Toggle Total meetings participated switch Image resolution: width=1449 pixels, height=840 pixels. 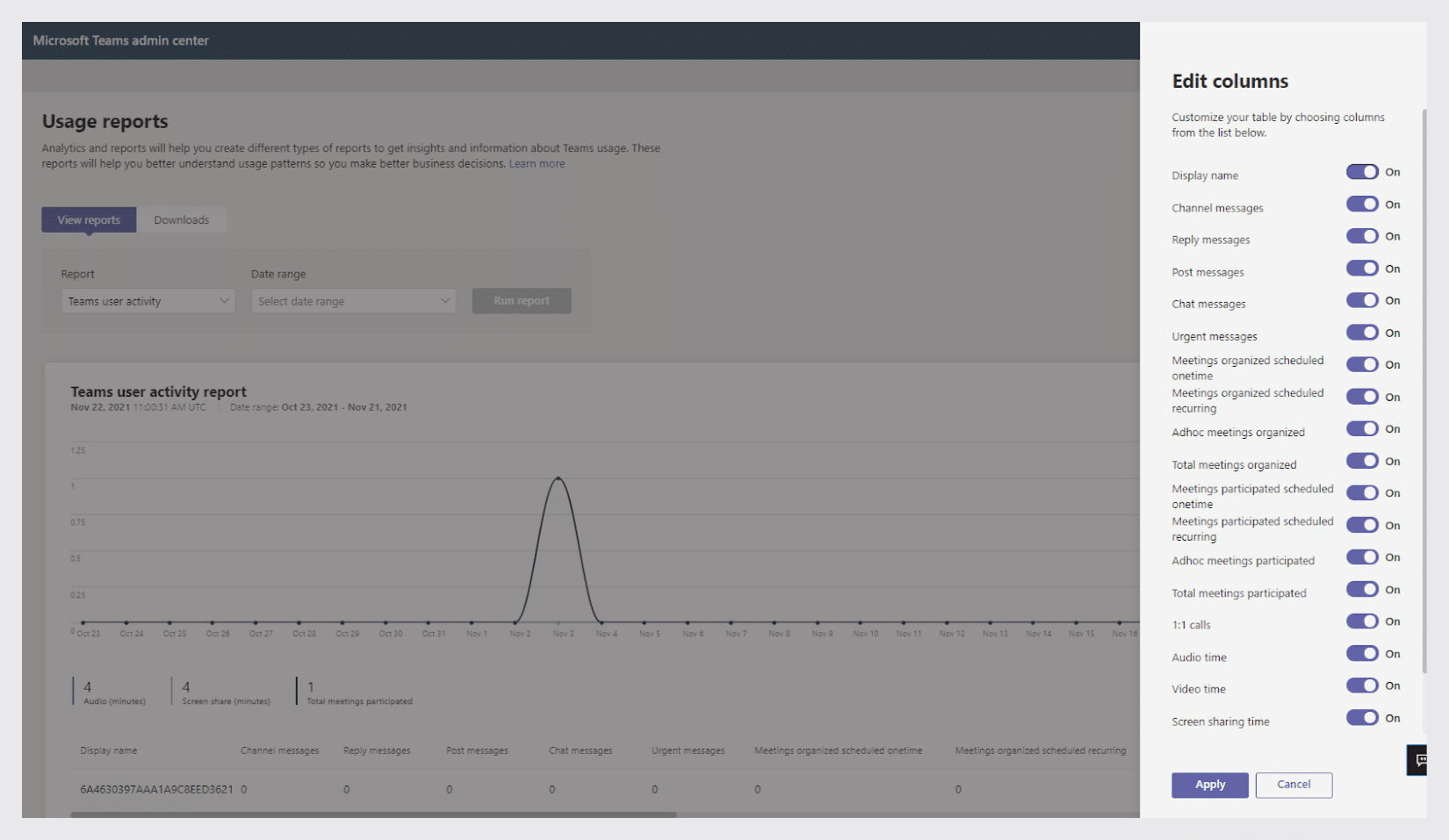[x=1362, y=590]
